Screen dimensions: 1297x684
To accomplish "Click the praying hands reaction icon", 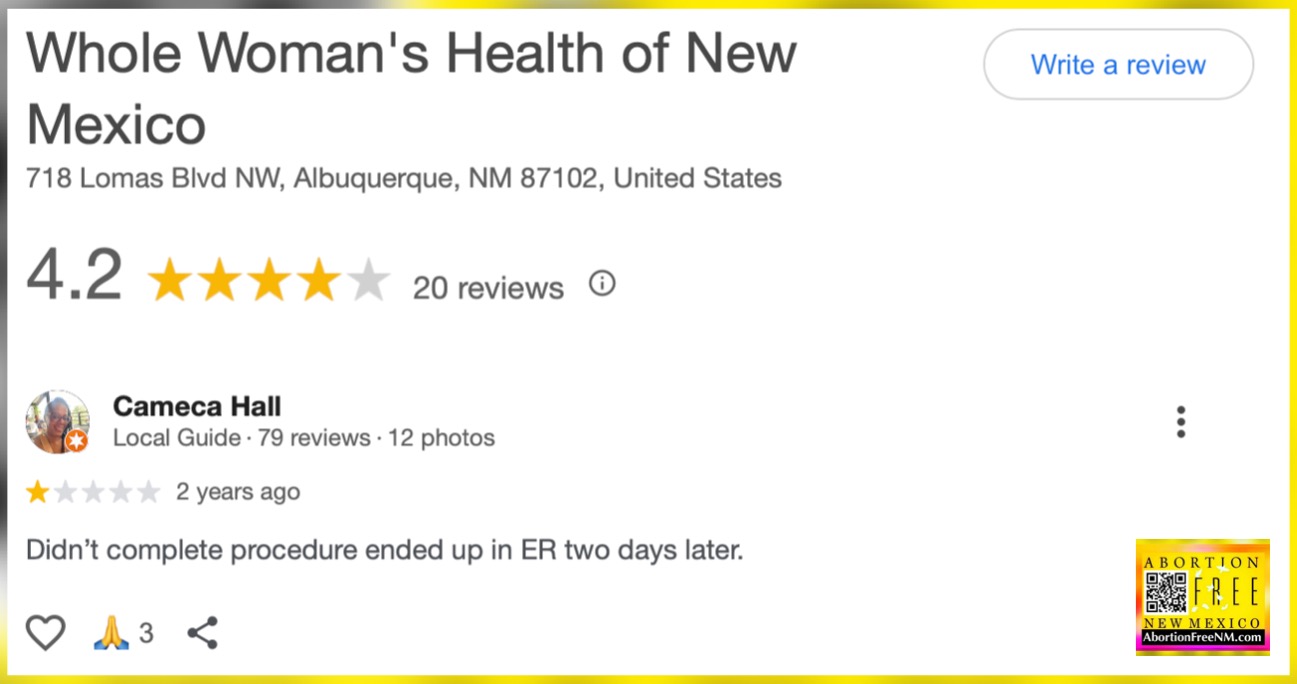I will pyautogui.click(x=111, y=633).
